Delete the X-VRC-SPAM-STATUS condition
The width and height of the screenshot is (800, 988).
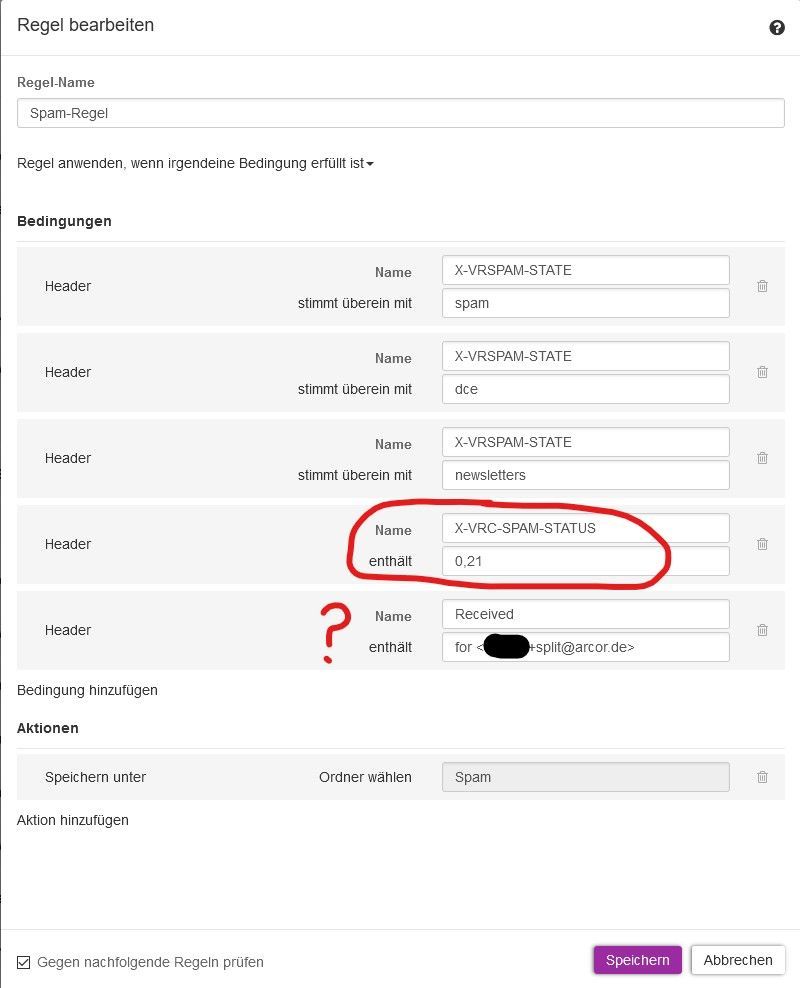762,544
